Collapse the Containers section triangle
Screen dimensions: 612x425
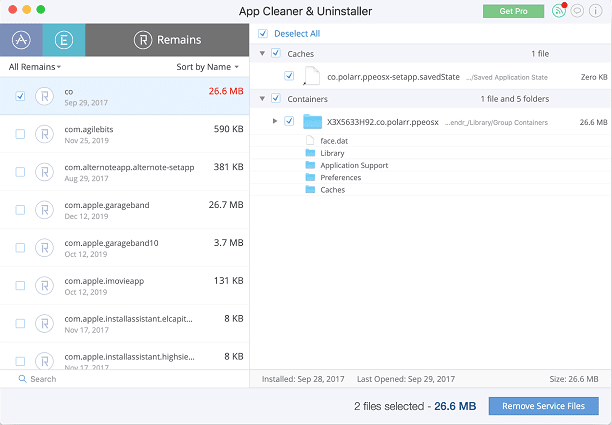263,99
